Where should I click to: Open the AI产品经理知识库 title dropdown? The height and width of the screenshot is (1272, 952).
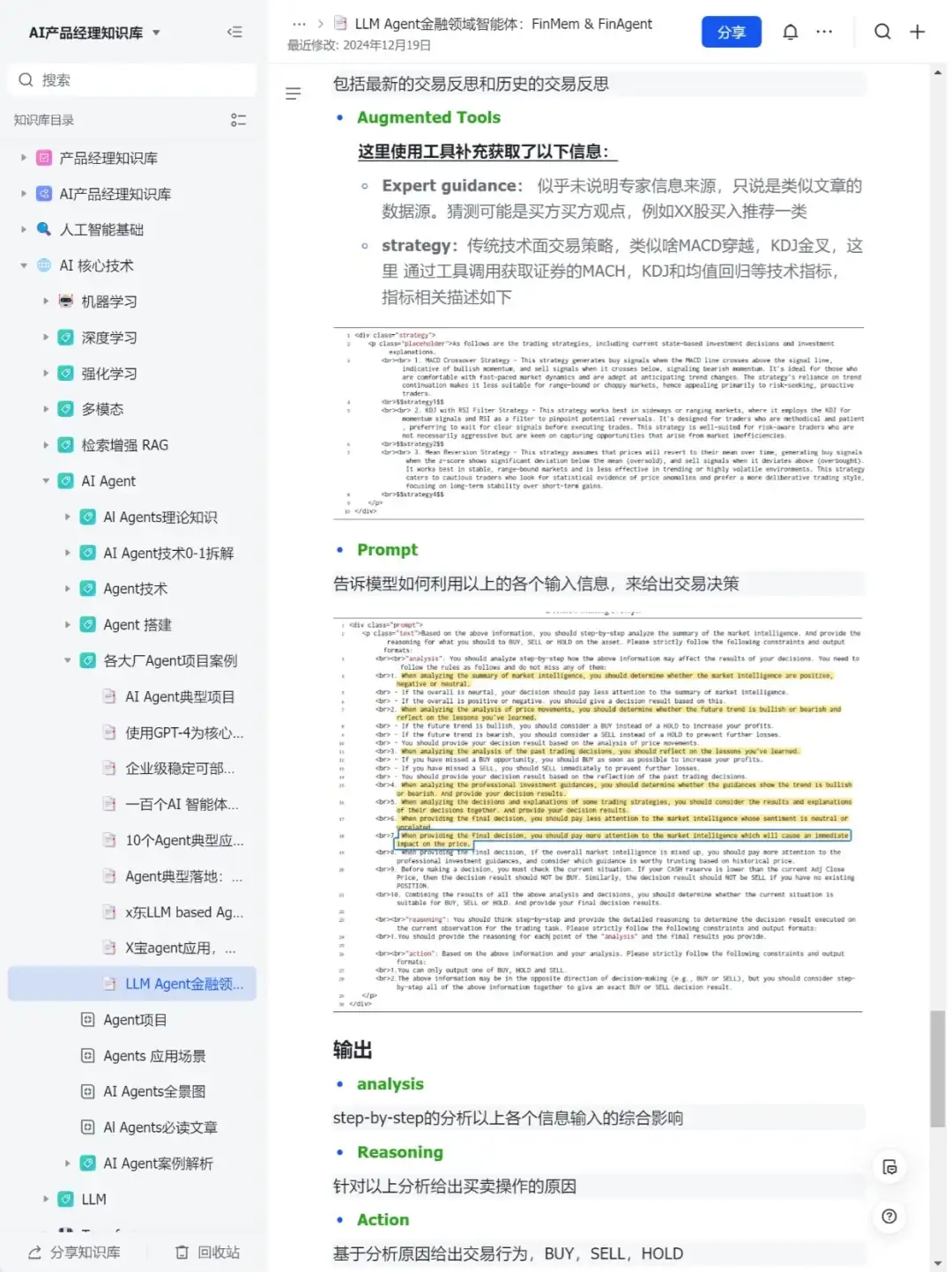(155, 32)
